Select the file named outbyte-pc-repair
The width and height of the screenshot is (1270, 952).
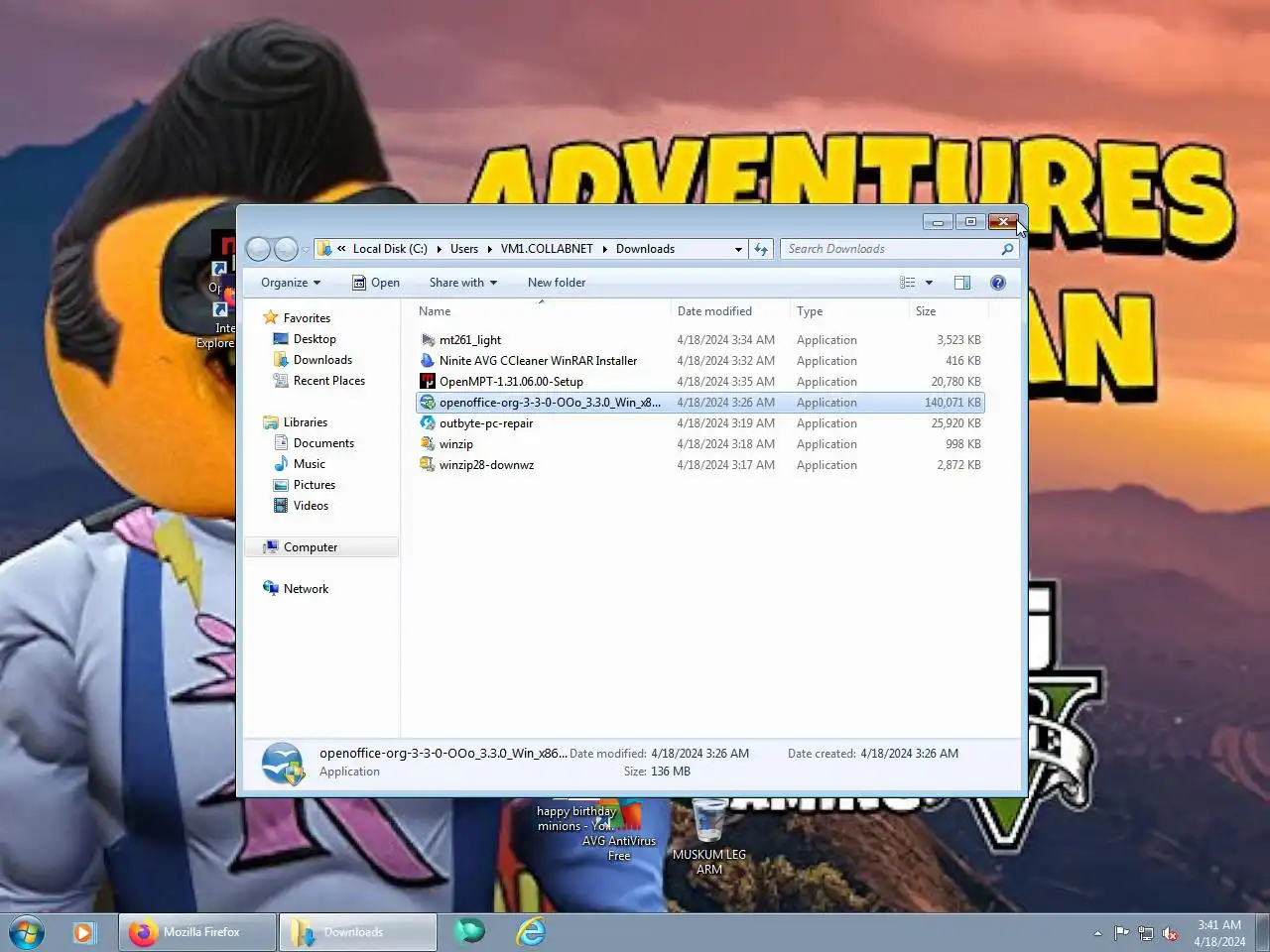[486, 423]
